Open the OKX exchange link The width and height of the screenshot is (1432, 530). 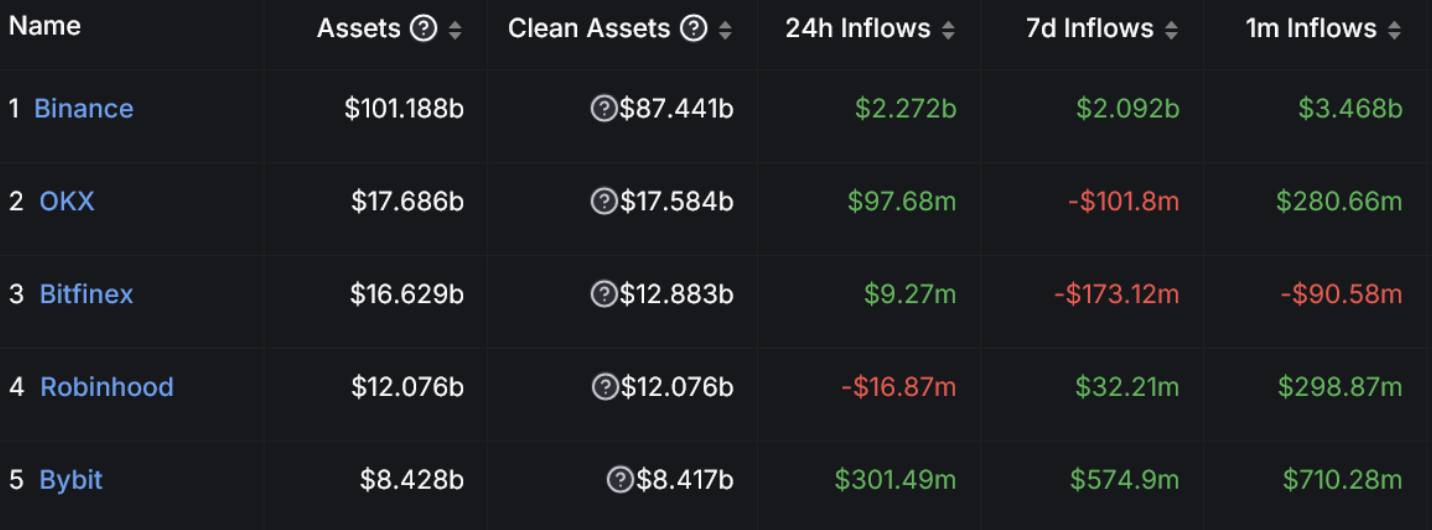tap(67, 201)
